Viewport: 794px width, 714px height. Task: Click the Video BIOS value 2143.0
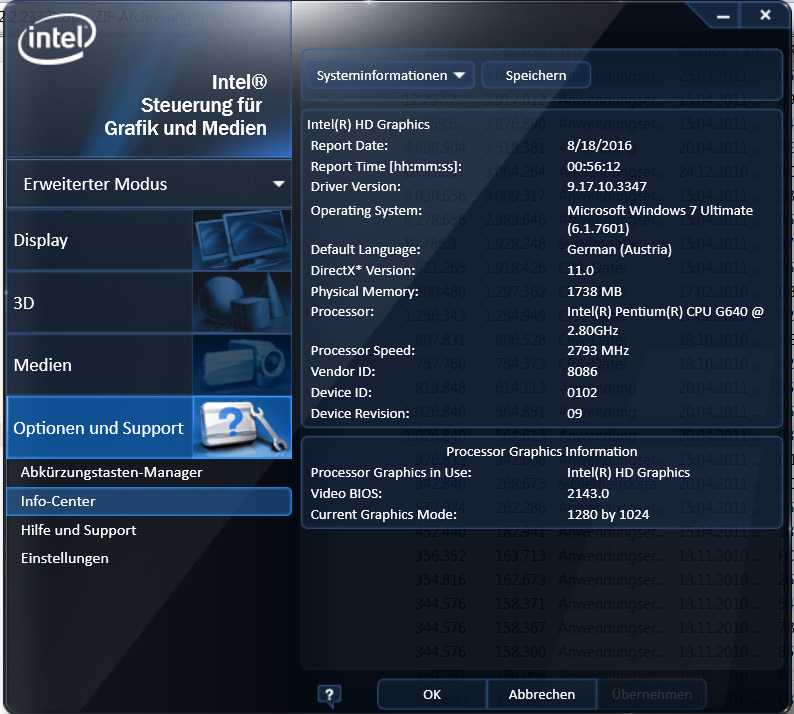pos(588,494)
